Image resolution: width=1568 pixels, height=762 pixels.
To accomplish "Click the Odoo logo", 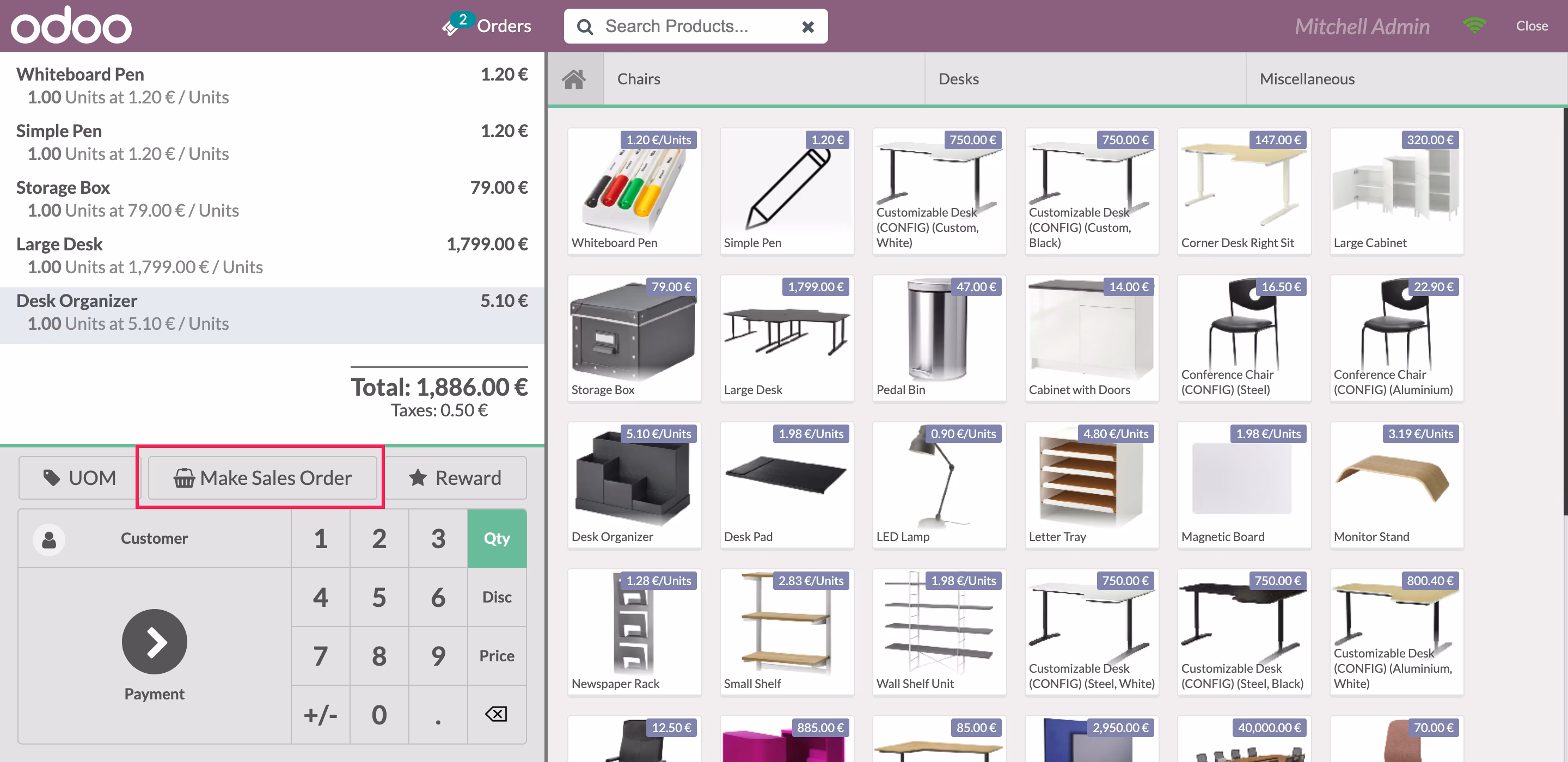I will coord(71,26).
